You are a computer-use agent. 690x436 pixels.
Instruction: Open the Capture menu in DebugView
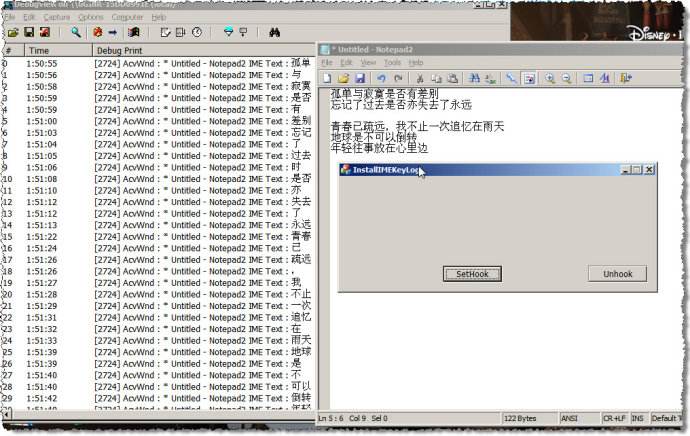click(x=56, y=17)
